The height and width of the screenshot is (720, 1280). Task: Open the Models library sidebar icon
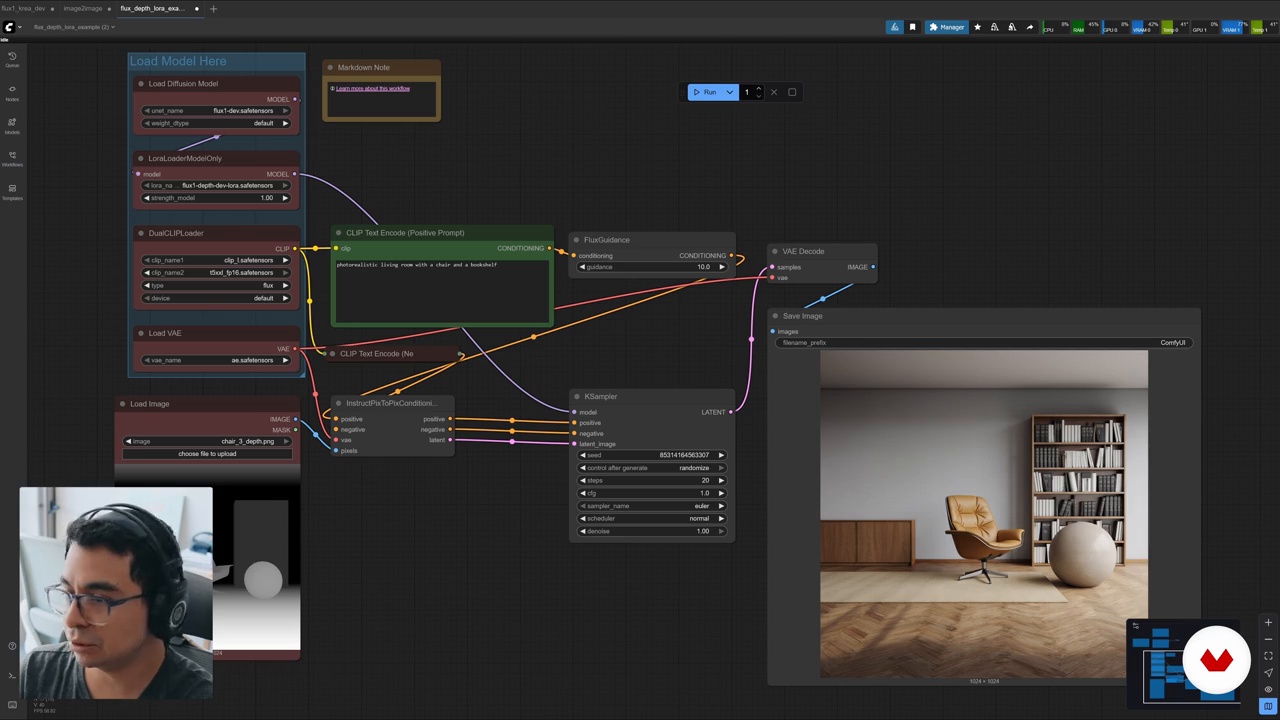[12, 124]
